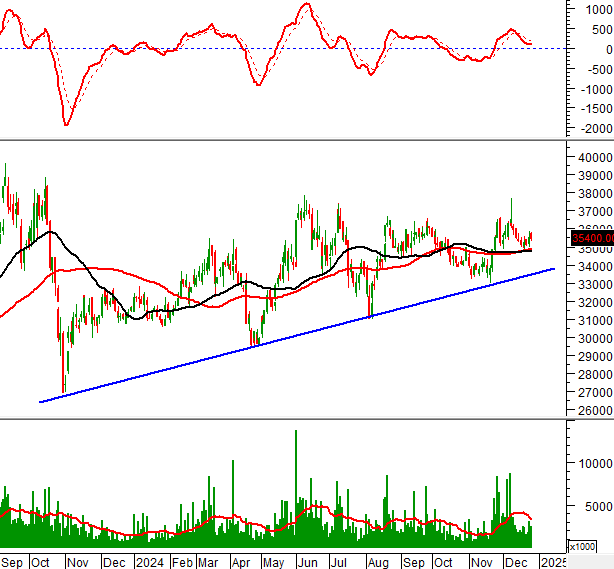Click the oscillator's lowest trough near -2000

67,124
